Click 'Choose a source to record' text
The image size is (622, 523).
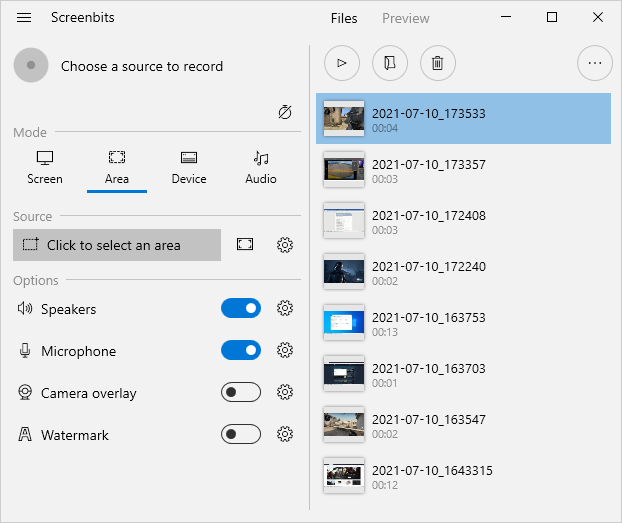[x=142, y=66]
